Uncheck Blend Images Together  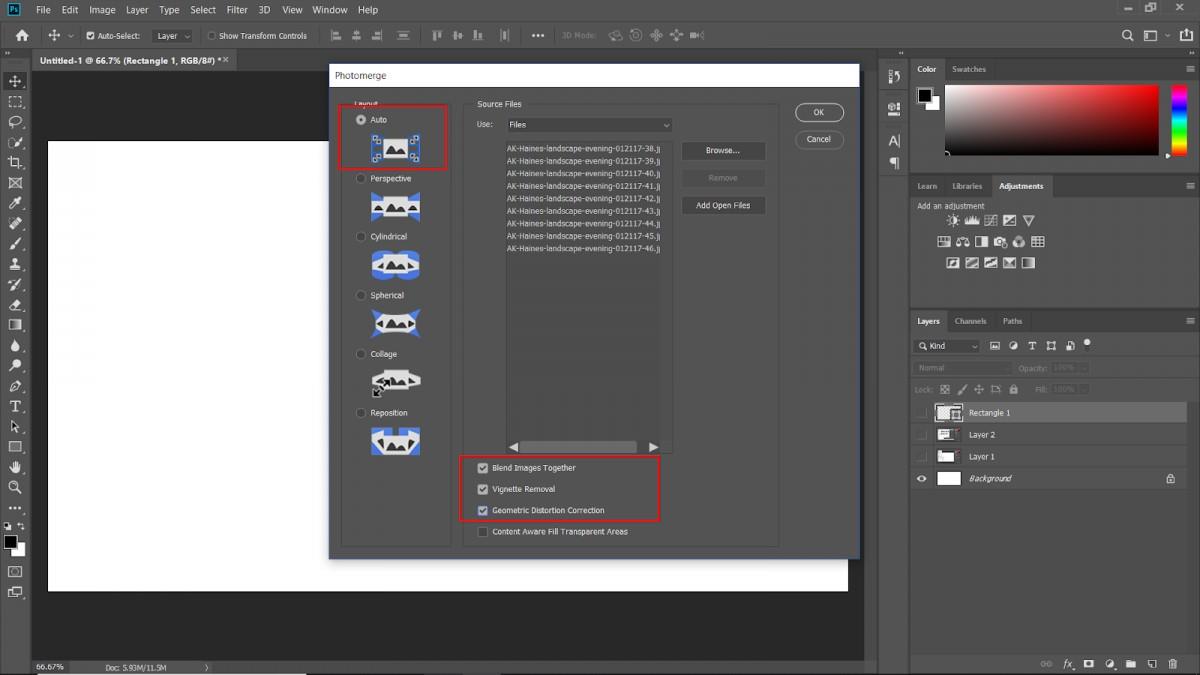click(483, 468)
